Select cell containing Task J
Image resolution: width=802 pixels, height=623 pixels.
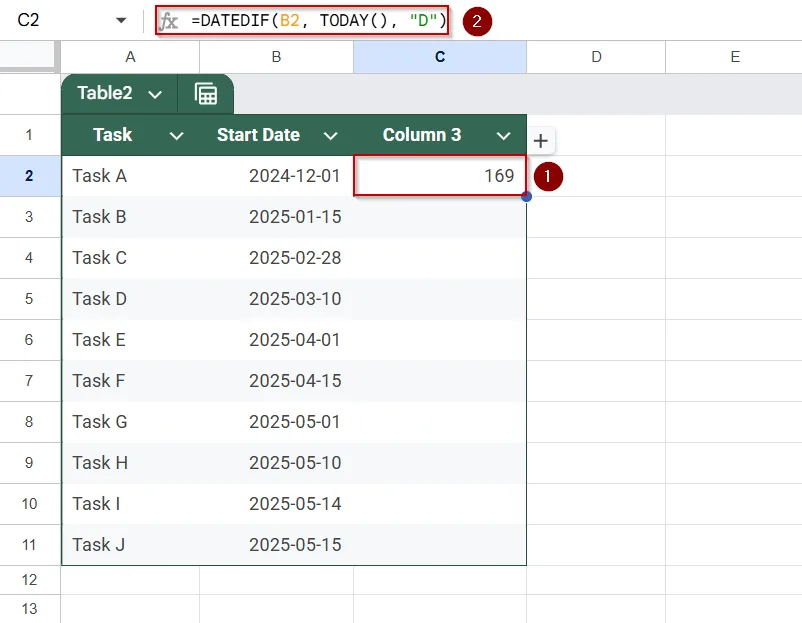130,545
